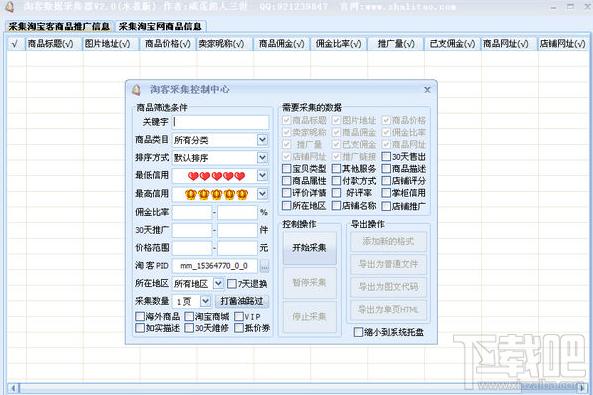This screenshot has width=593, height=395.
Task: Enable 评价详情 data checkbox
Action: [287, 193]
